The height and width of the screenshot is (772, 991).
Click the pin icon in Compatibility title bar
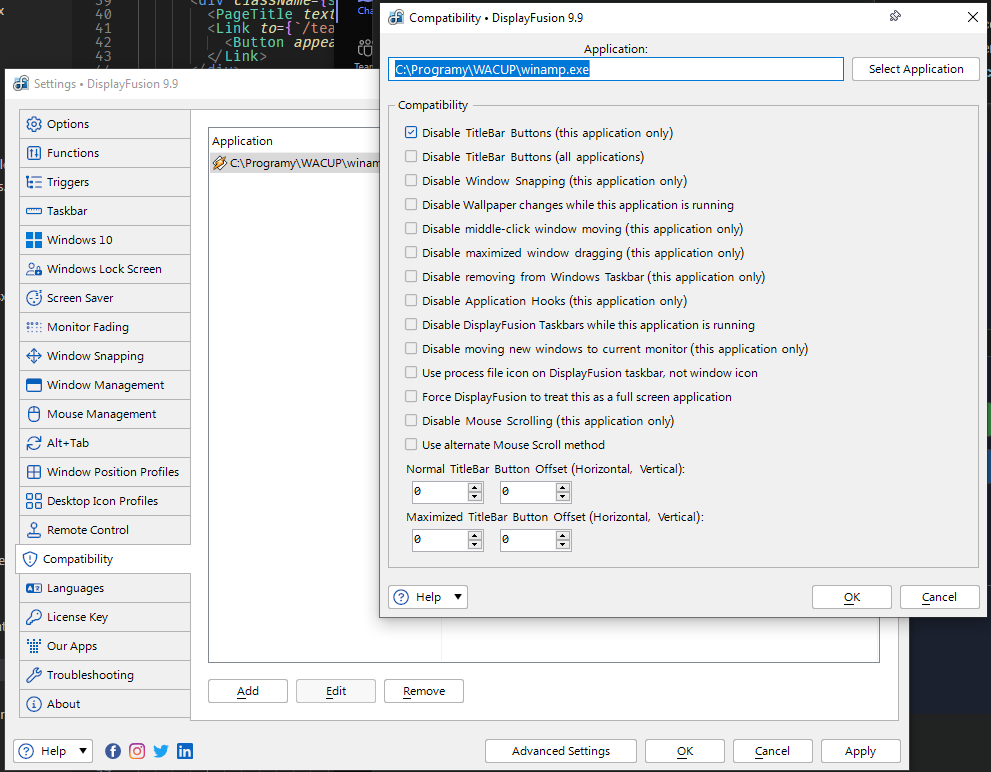click(x=895, y=16)
